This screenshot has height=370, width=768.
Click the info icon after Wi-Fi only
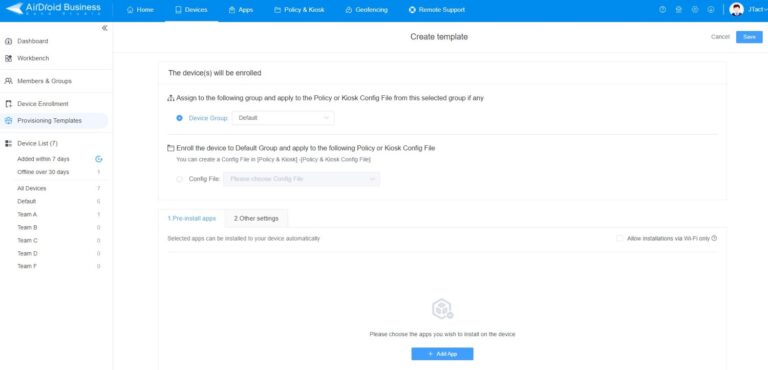(714, 238)
